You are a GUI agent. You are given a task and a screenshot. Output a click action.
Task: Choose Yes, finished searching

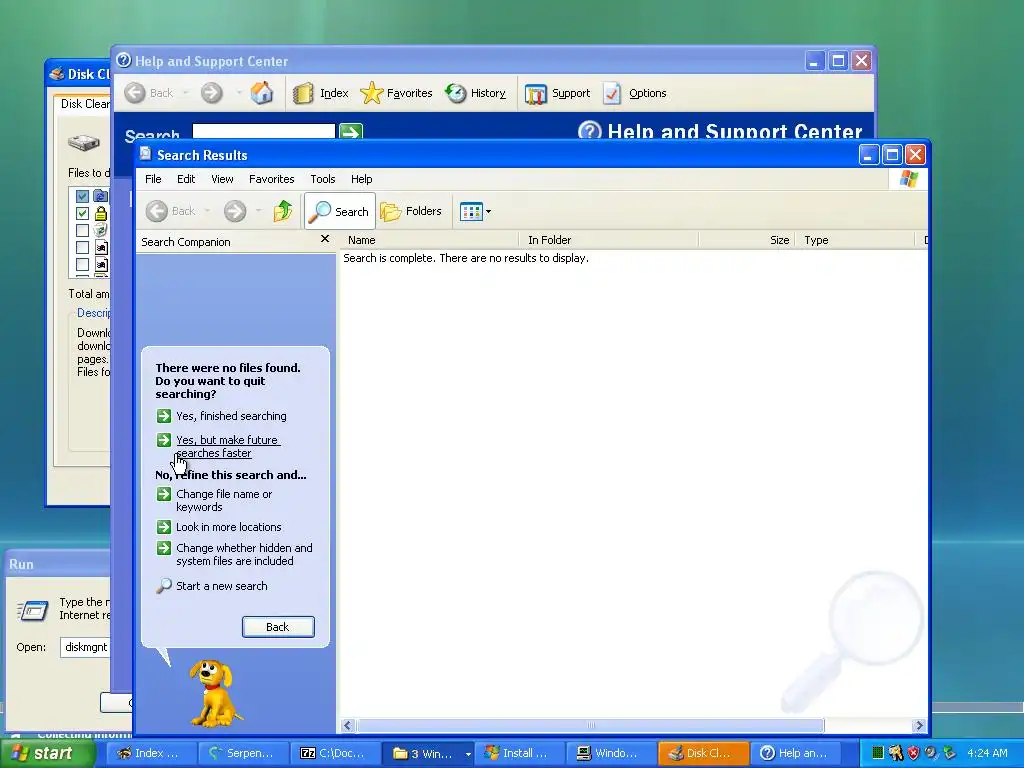point(231,416)
